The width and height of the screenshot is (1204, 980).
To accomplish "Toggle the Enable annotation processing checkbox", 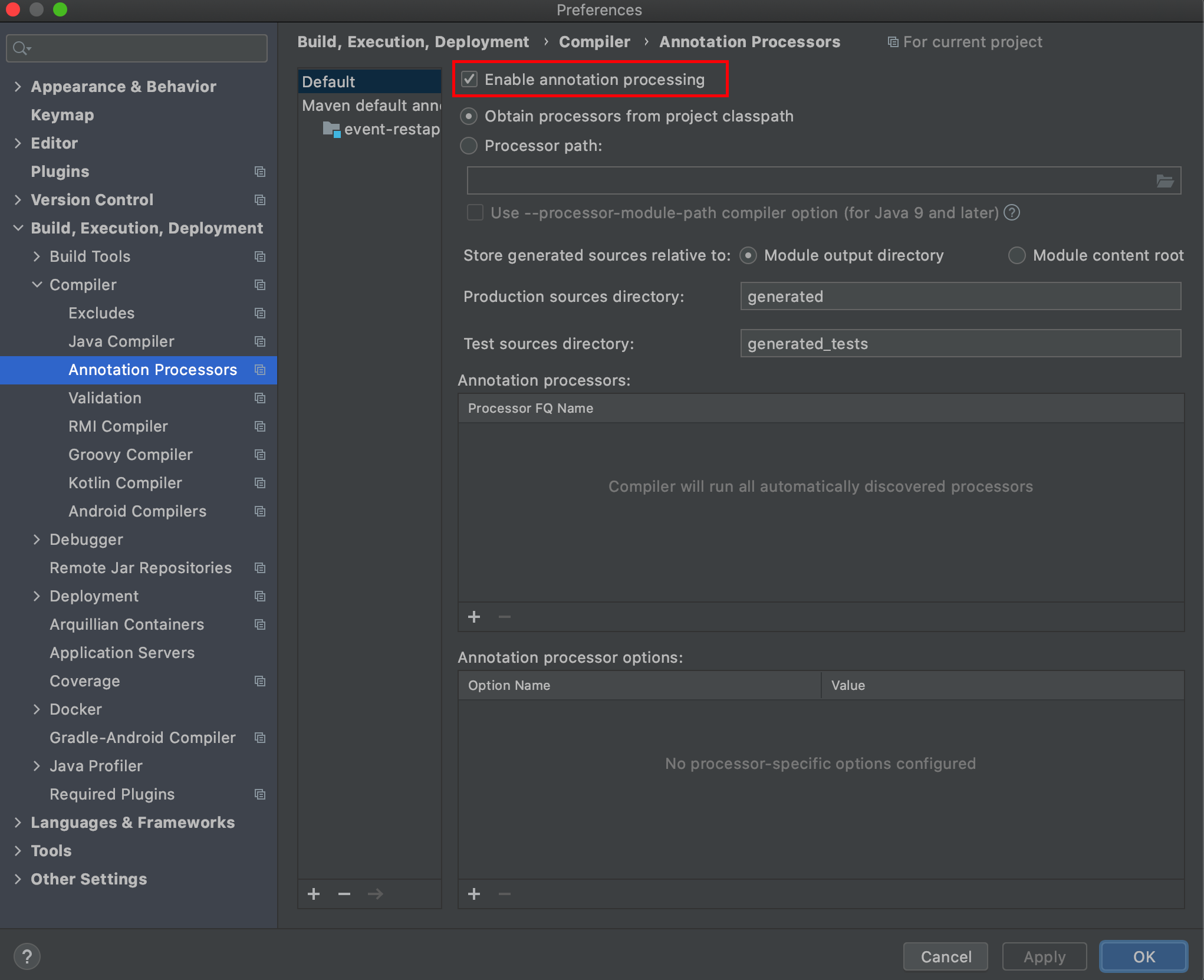I will pos(469,79).
